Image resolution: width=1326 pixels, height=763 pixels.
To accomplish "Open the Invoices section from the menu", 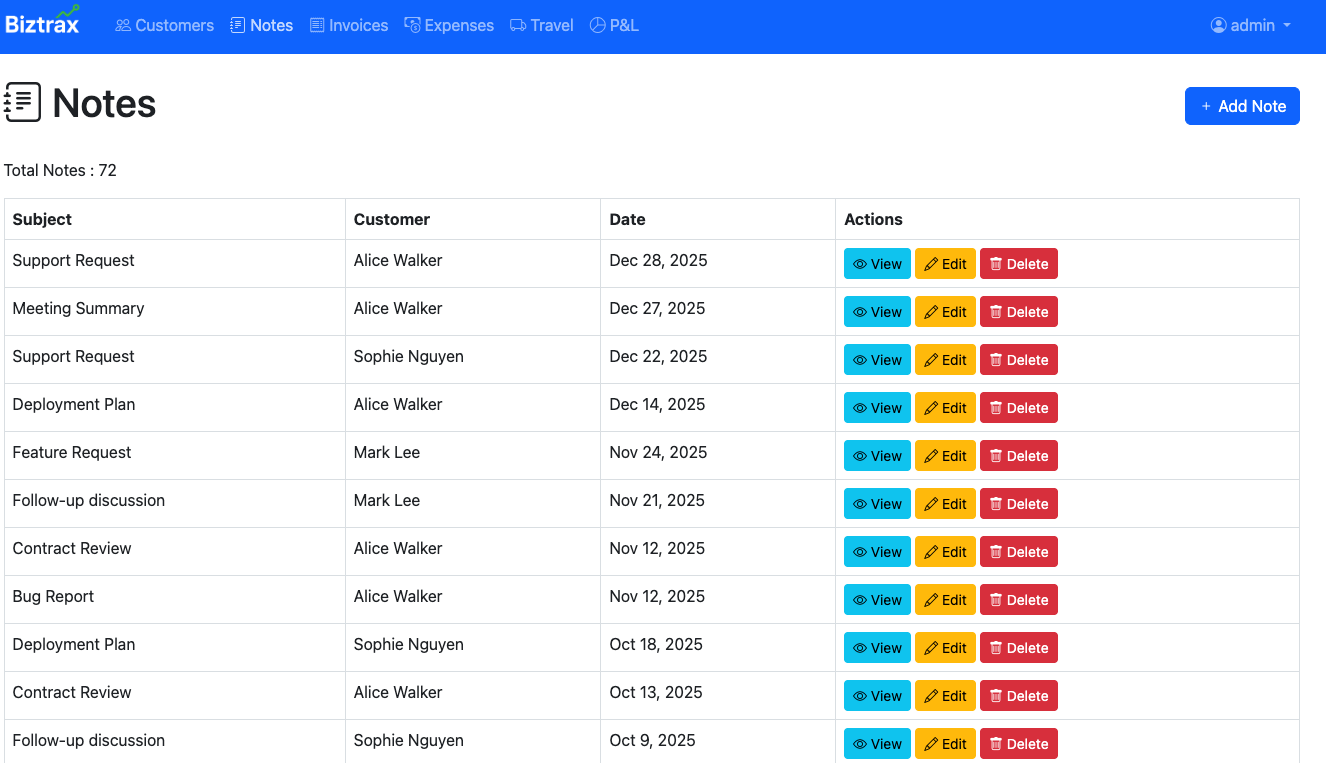I will click(x=349, y=25).
